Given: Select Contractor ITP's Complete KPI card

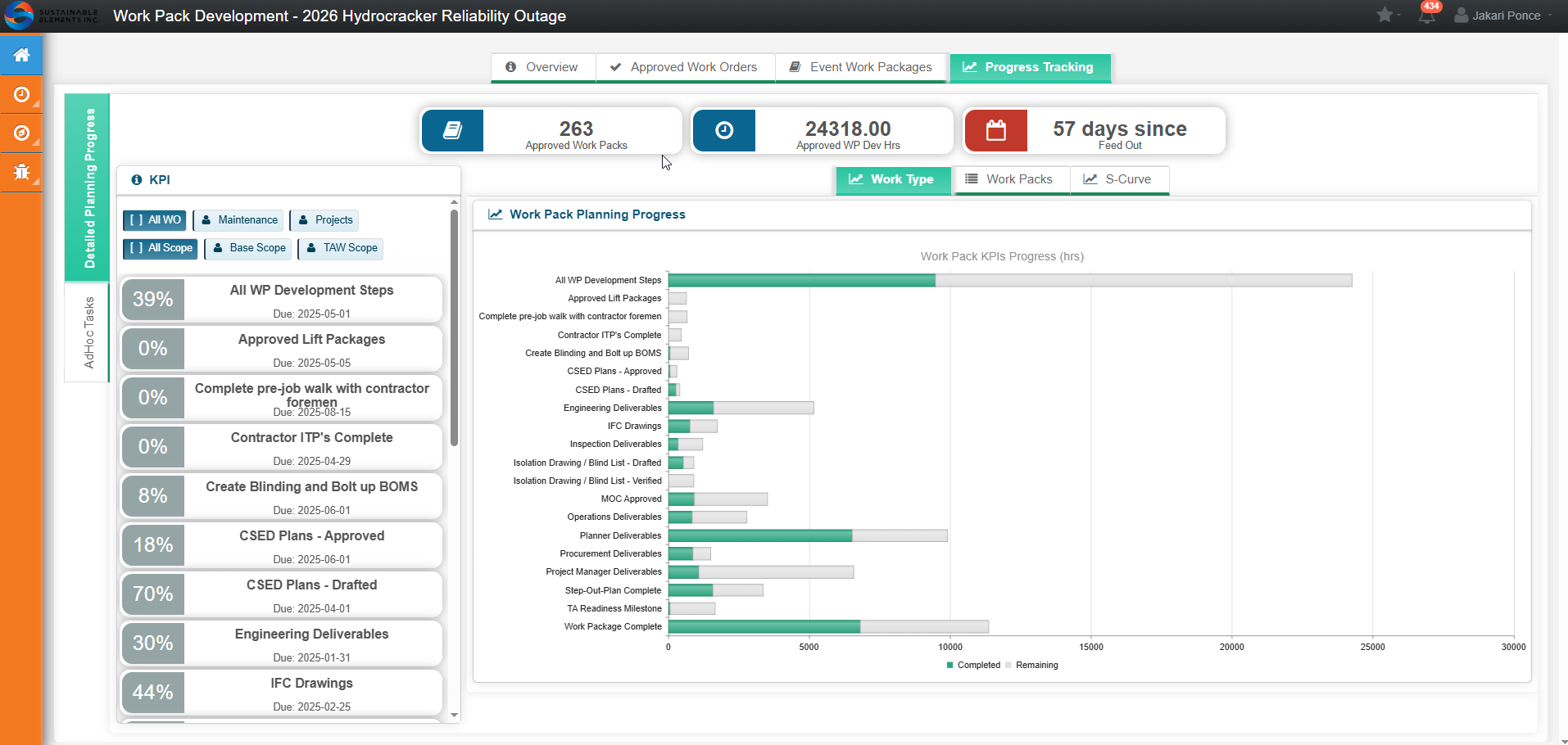Looking at the screenshot, I should [282, 447].
